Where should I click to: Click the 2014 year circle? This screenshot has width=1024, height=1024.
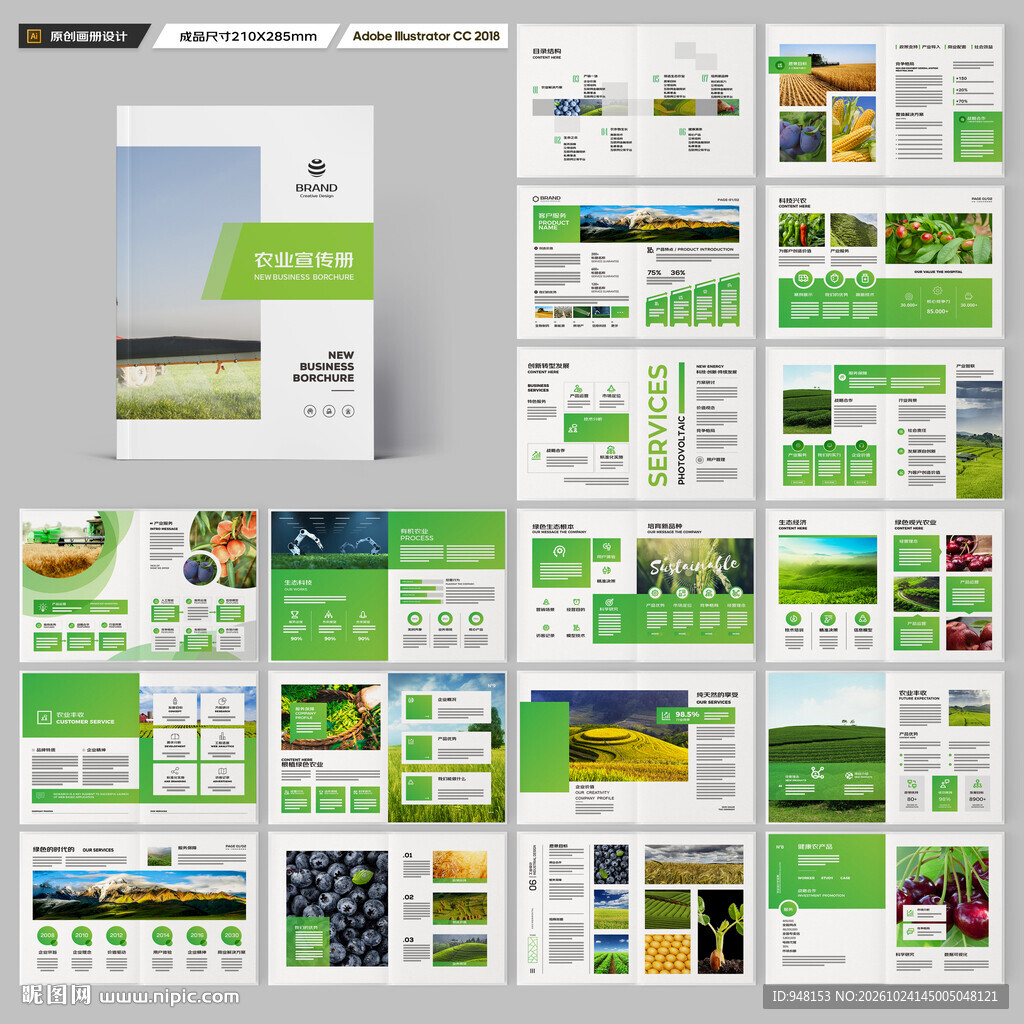tap(163, 935)
